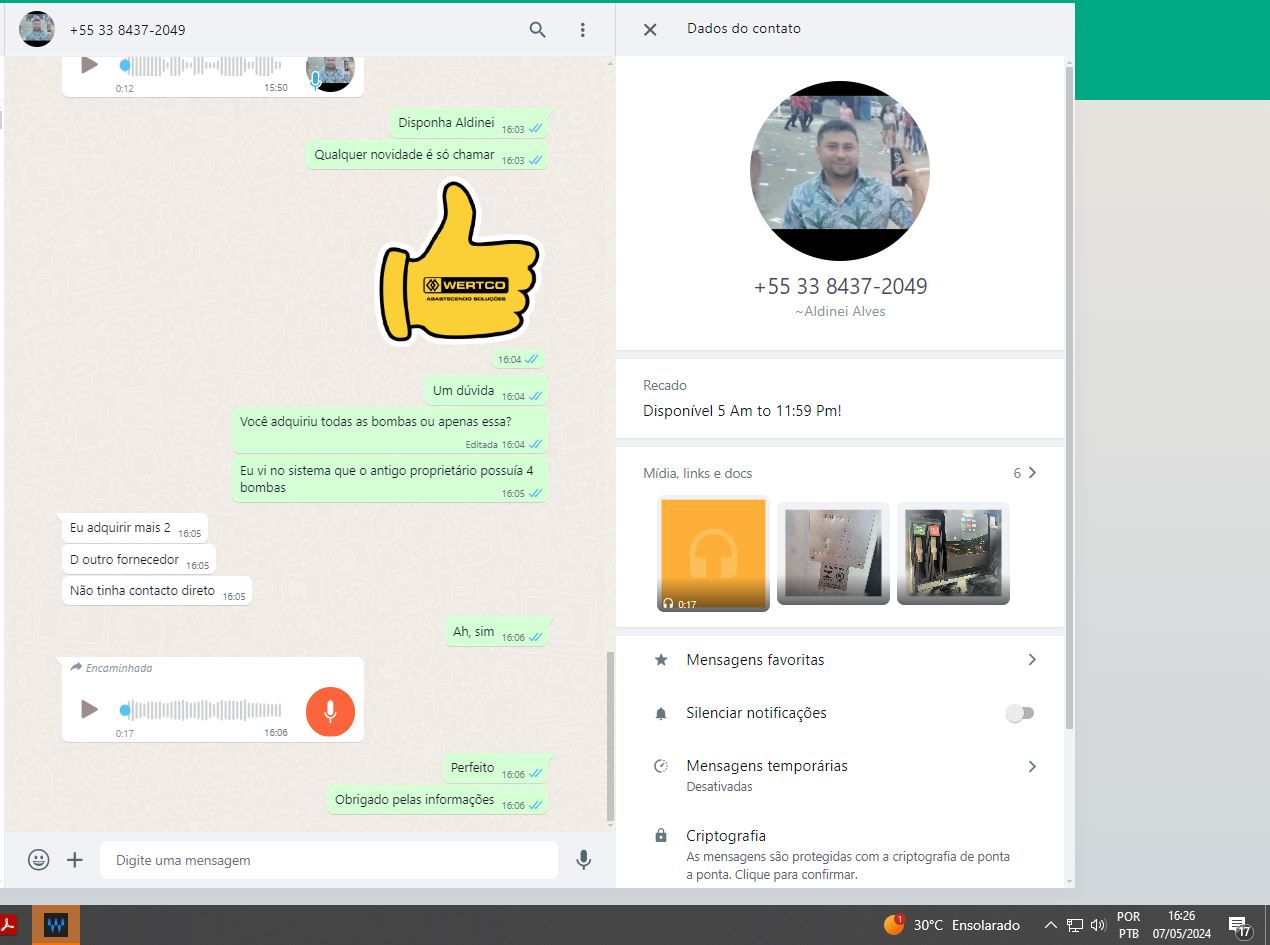Open the 0:17 audio media thumbnail
Viewport: 1270px width, 945px height.
click(713, 554)
